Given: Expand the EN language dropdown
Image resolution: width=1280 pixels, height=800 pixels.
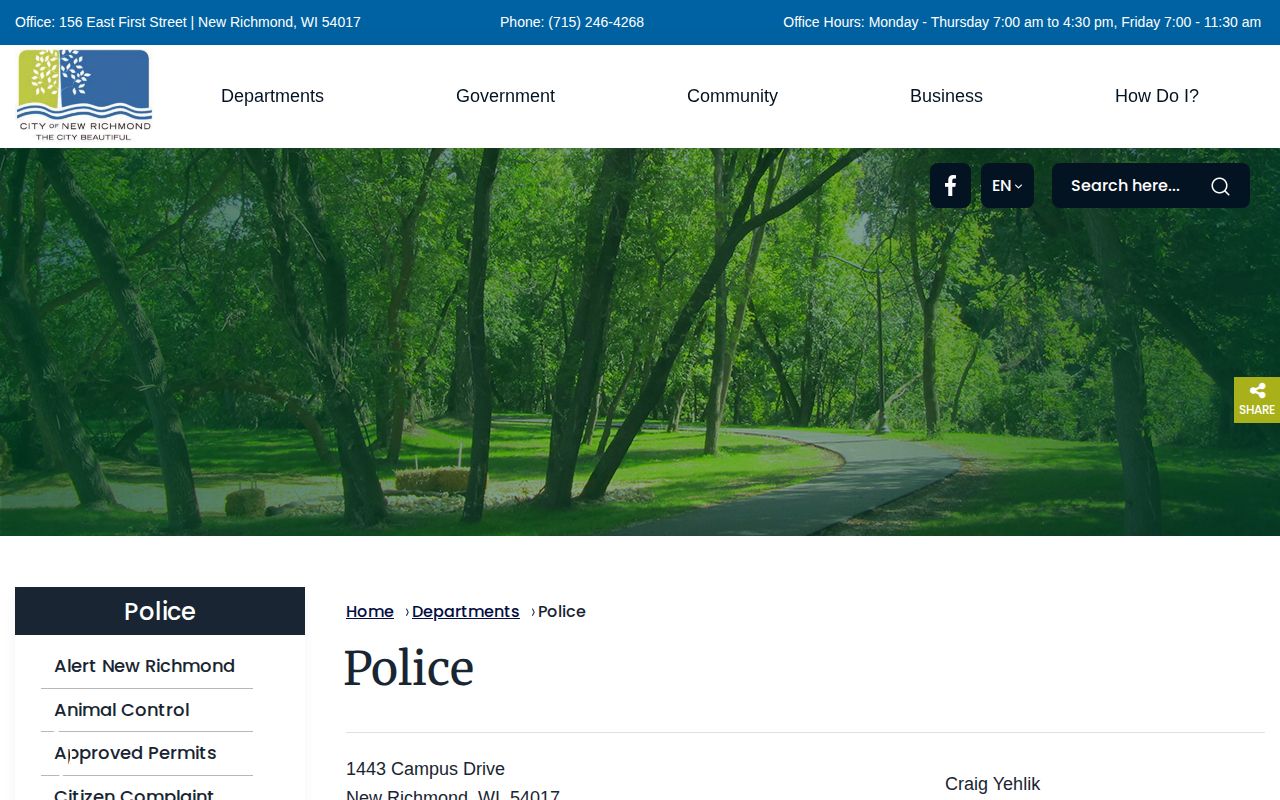Looking at the screenshot, I should pyautogui.click(x=1007, y=186).
